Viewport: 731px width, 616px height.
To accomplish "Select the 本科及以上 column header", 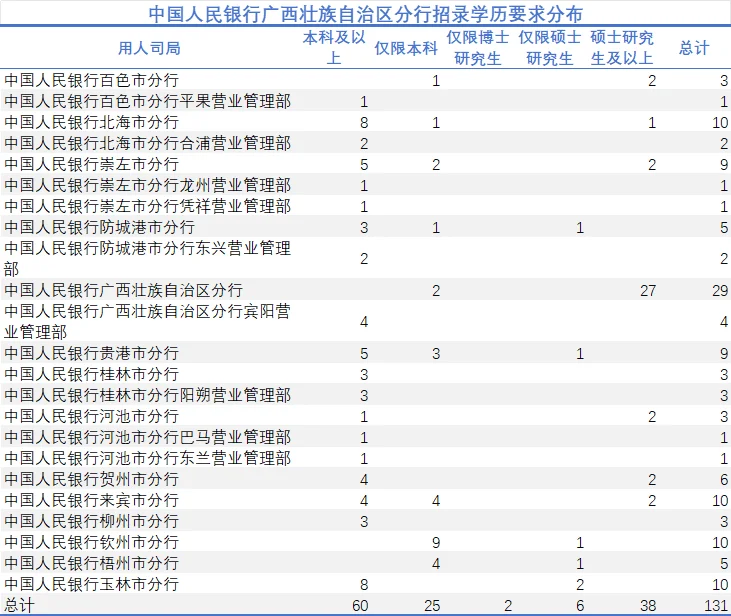I will [x=334, y=48].
